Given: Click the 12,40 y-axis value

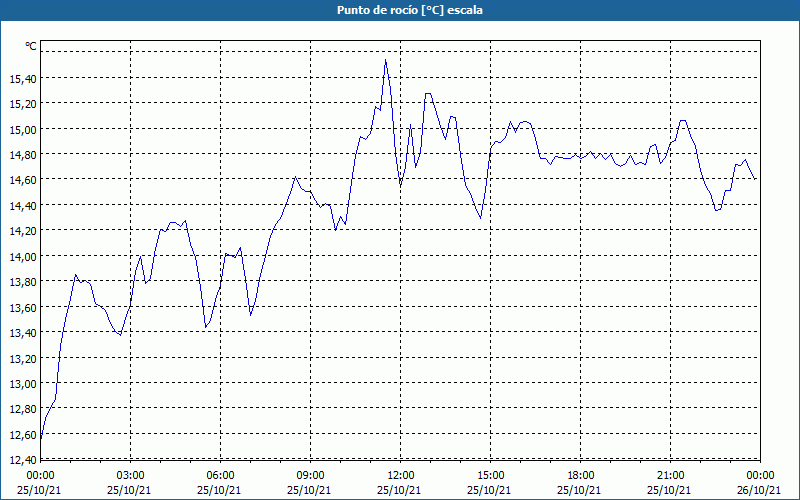Looking at the screenshot, I should click(22, 459).
